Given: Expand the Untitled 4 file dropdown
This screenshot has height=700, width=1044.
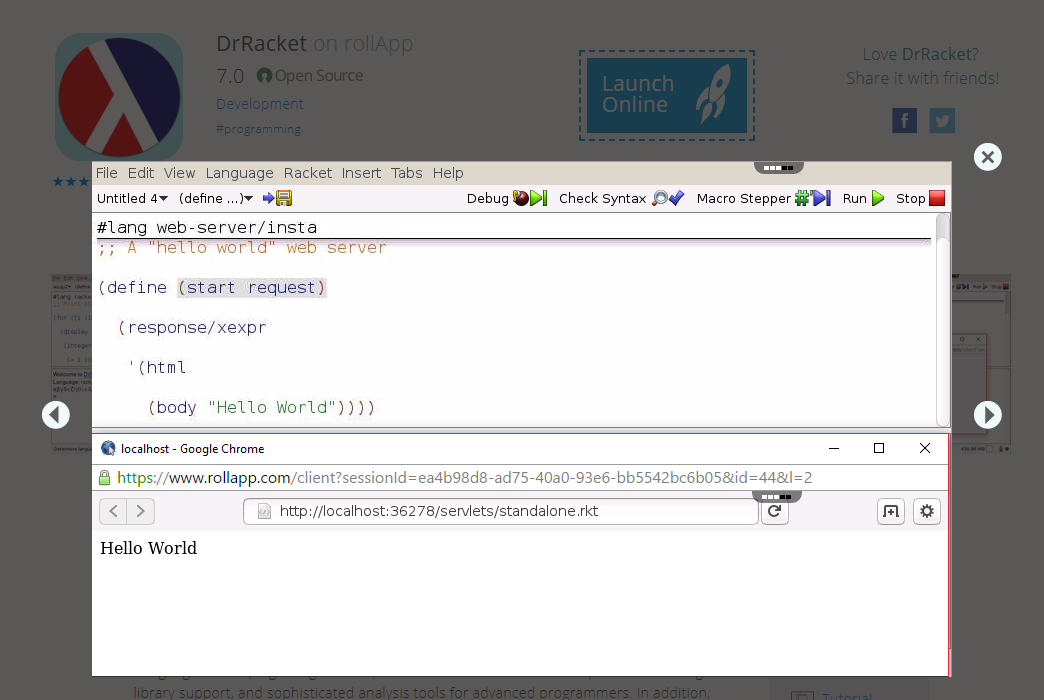Looking at the screenshot, I should coord(132,198).
